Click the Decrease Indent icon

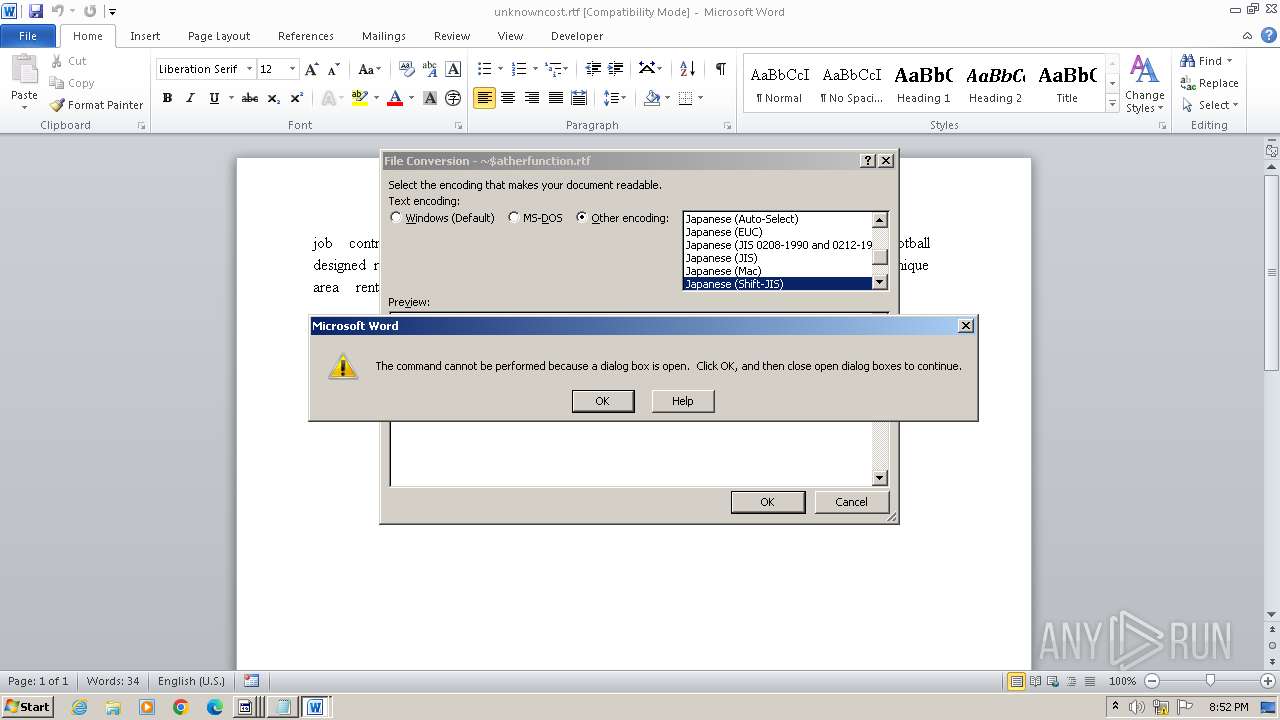point(593,69)
